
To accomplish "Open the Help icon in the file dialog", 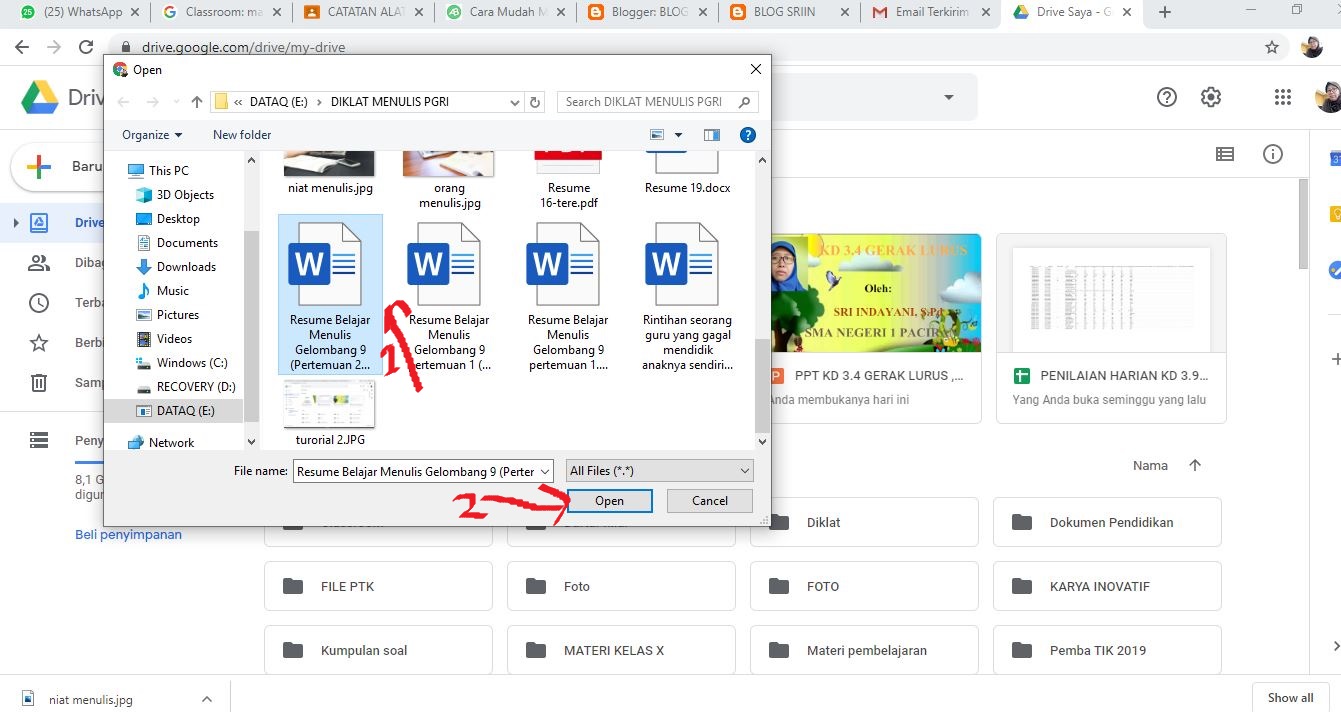I will pyautogui.click(x=747, y=134).
